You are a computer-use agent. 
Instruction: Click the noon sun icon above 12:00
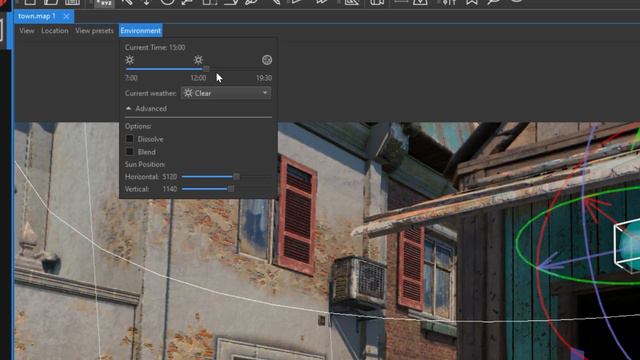point(198,60)
